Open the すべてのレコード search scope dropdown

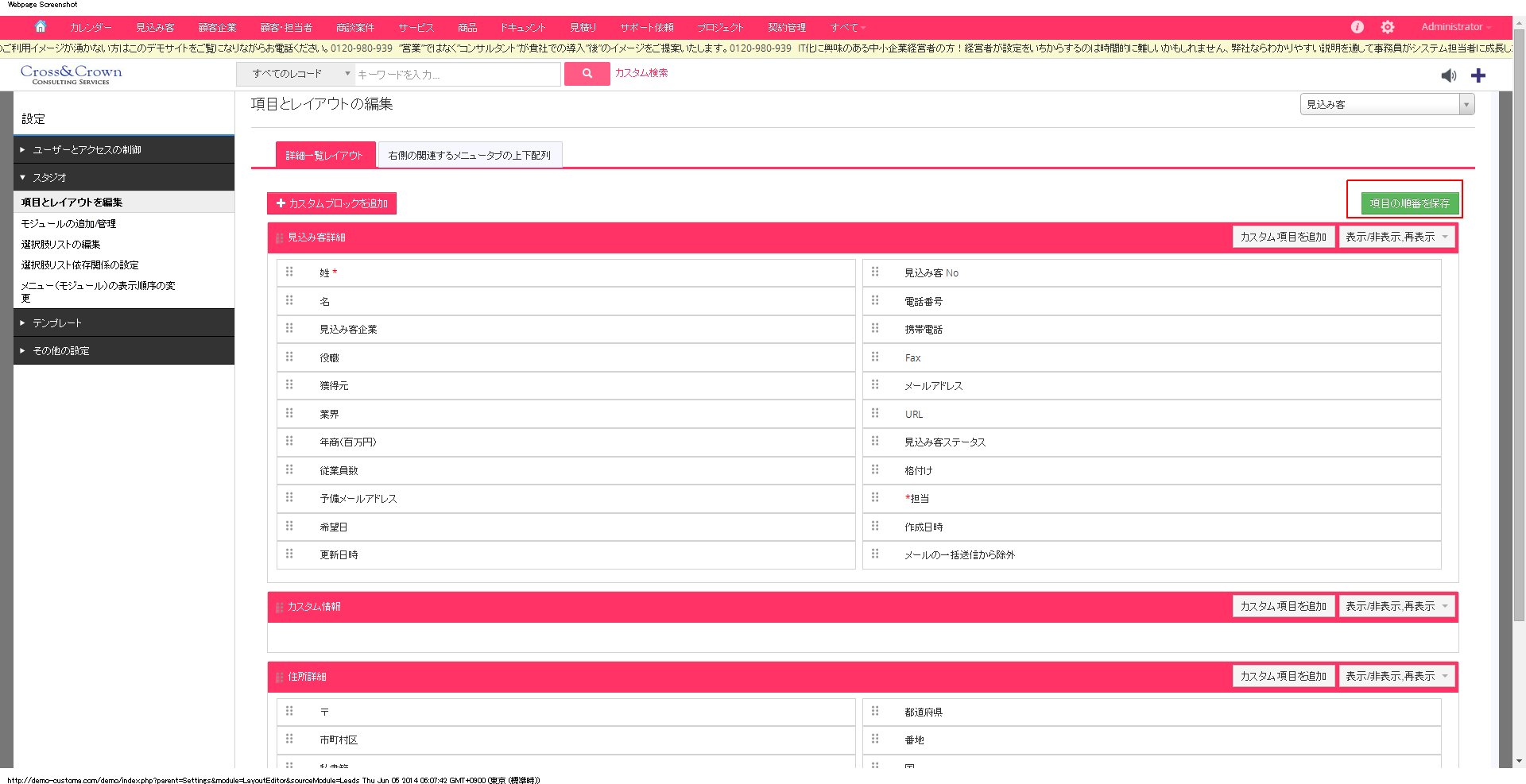coord(296,74)
